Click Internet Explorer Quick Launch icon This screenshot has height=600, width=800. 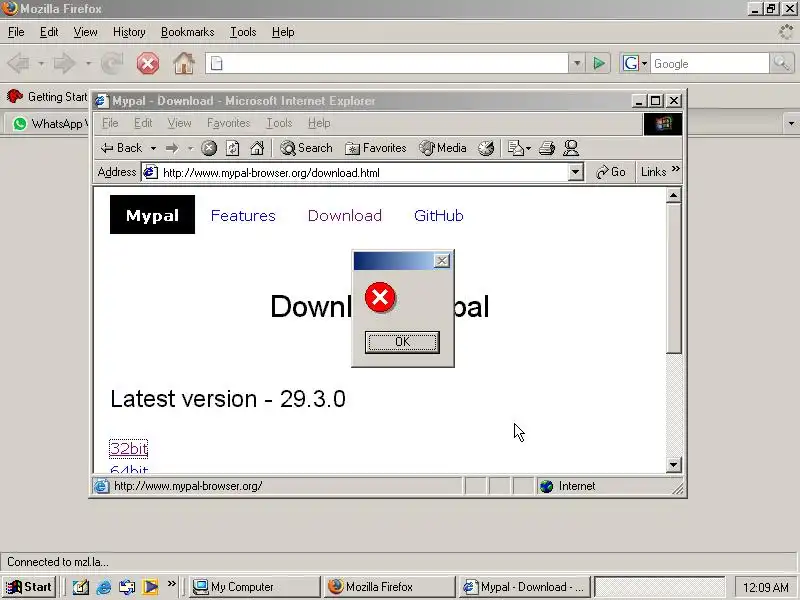coord(104,587)
